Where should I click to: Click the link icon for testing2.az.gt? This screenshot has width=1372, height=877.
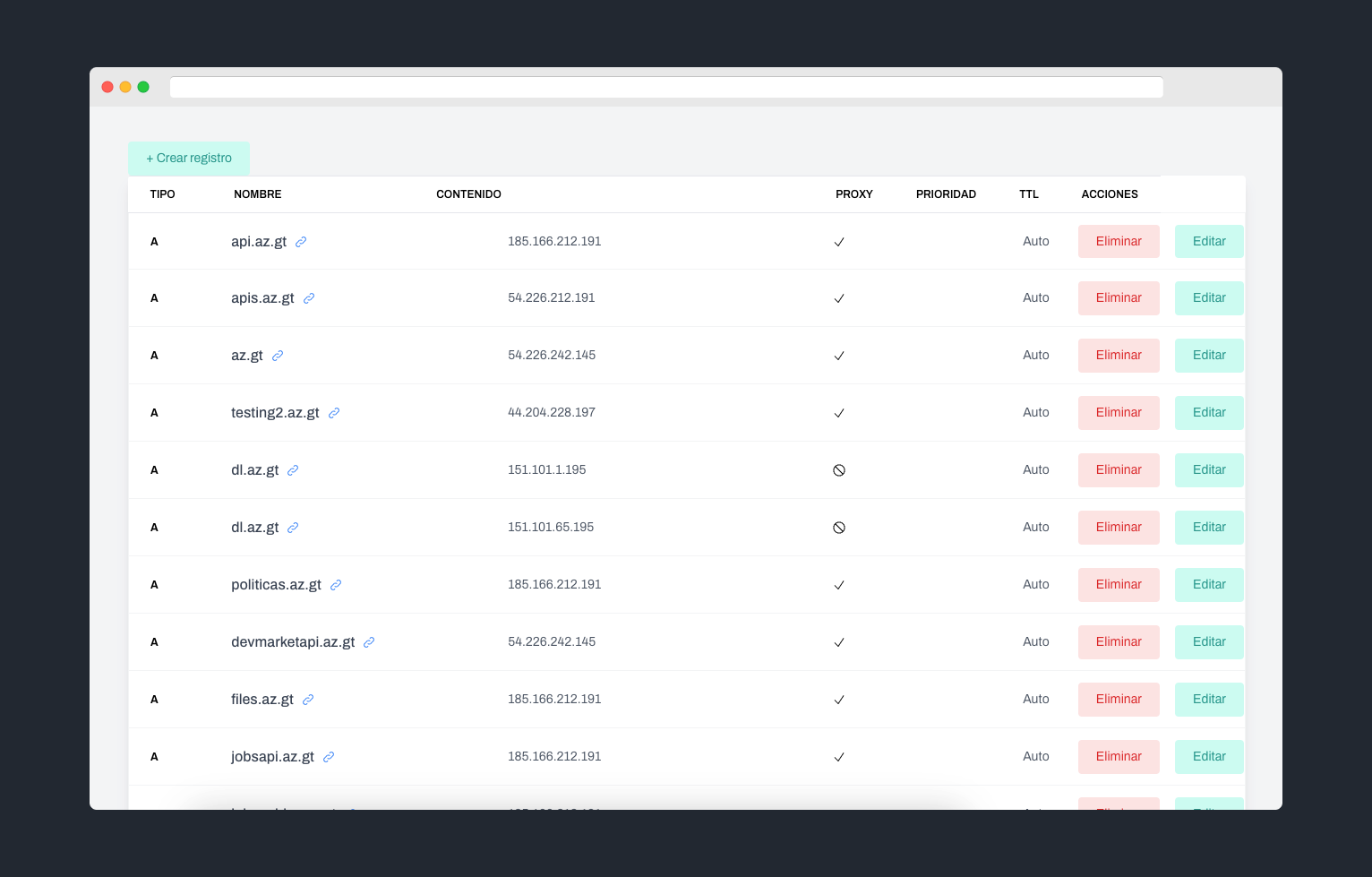pyautogui.click(x=334, y=412)
